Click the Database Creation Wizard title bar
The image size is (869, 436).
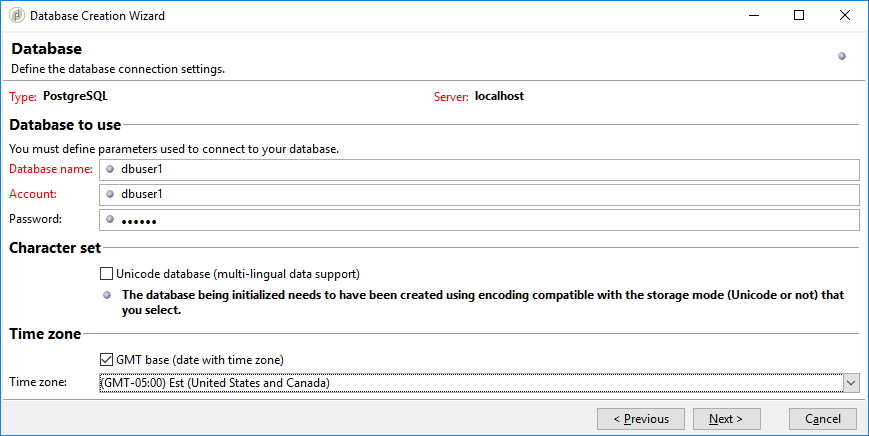[x=400, y=16]
